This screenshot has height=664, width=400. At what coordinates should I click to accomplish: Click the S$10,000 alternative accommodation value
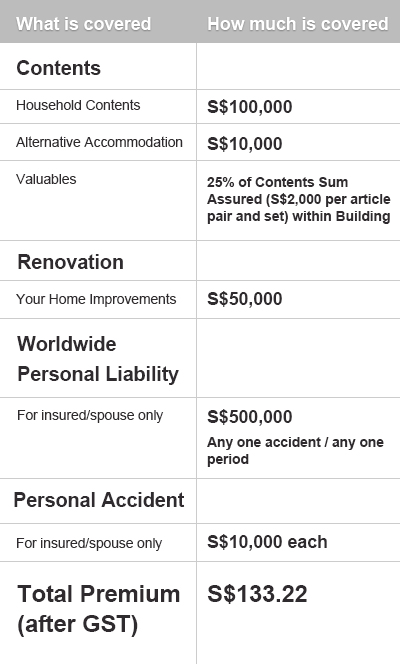tap(245, 144)
